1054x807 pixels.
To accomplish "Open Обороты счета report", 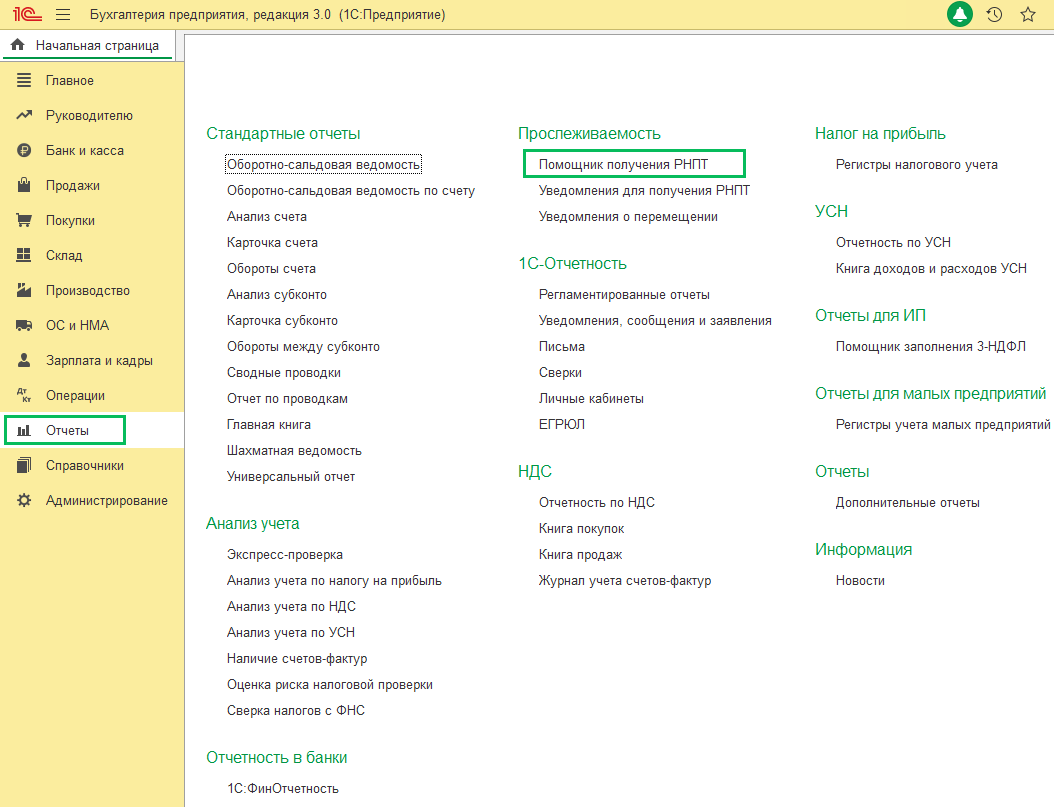I will [x=271, y=269].
